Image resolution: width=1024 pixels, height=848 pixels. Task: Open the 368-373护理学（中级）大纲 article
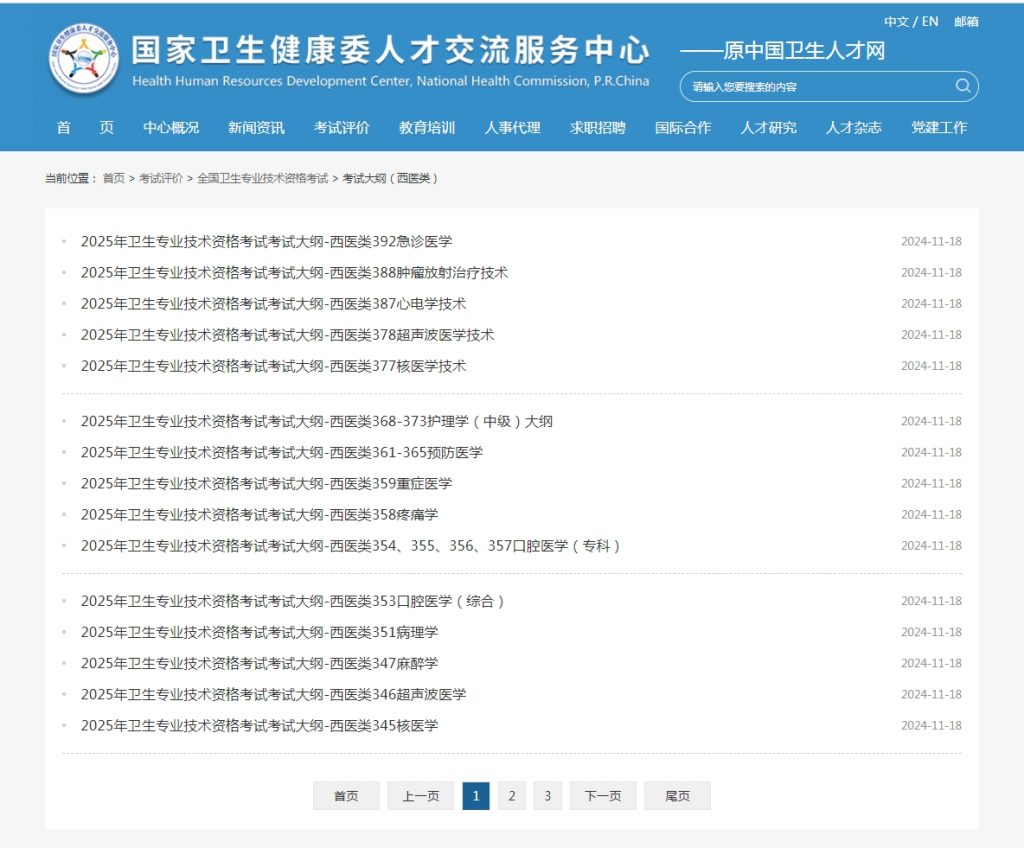316,421
